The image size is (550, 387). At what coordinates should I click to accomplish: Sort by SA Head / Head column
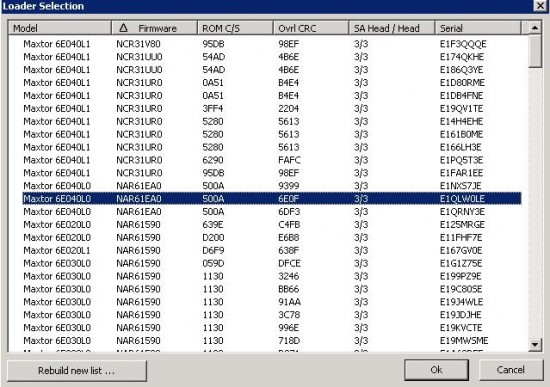coord(391,28)
